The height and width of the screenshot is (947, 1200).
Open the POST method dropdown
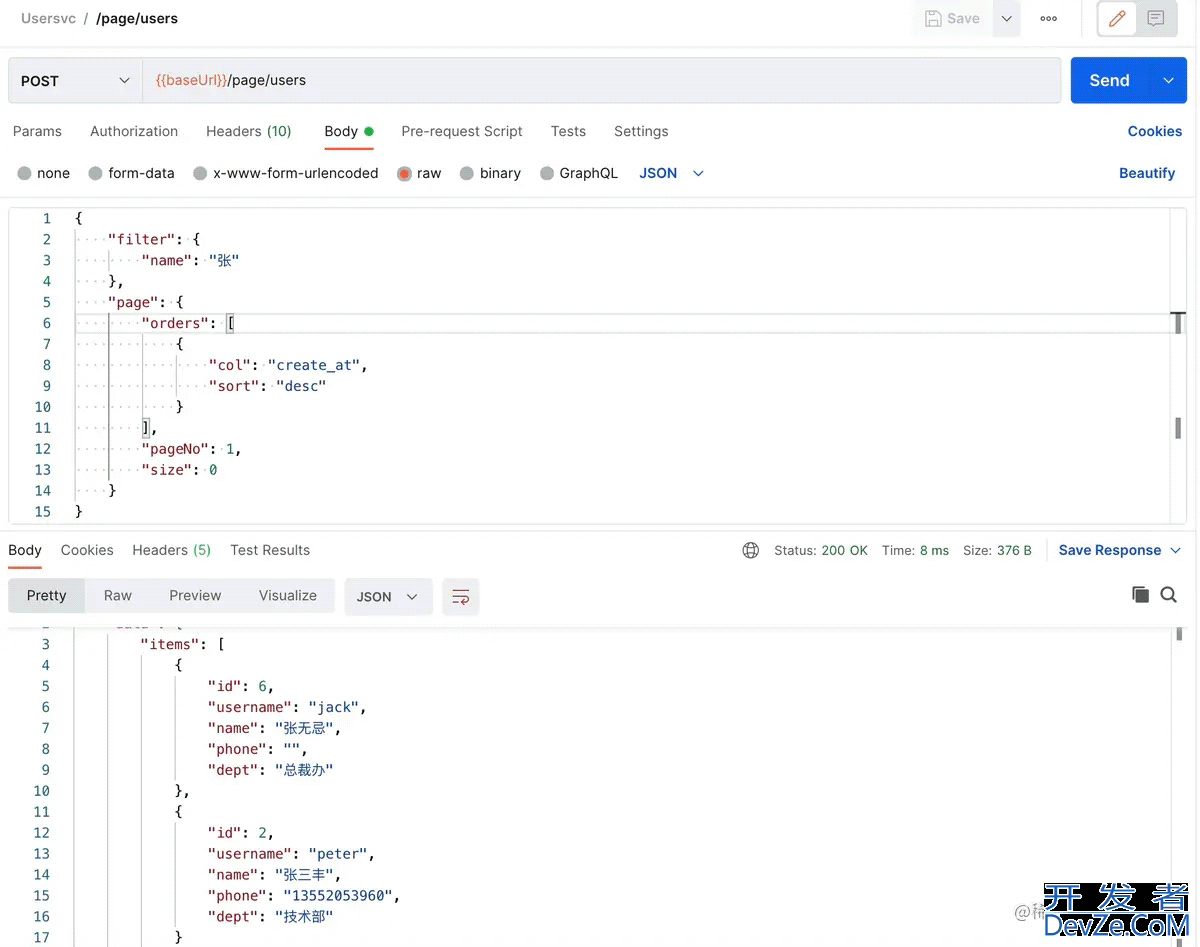(75, 81)
